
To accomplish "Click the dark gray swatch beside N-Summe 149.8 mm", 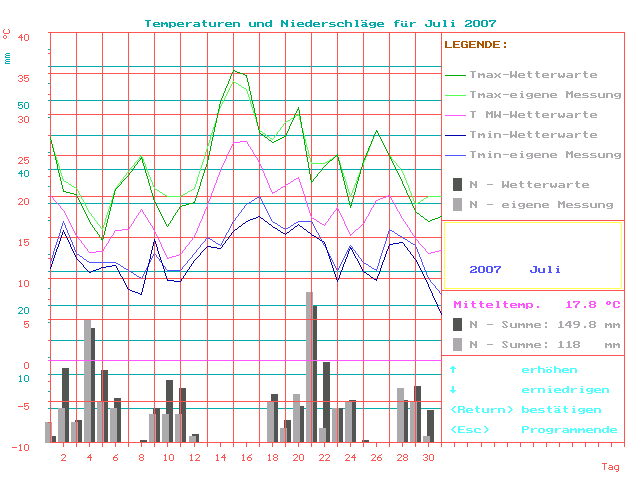I will (x=457, y=324).
